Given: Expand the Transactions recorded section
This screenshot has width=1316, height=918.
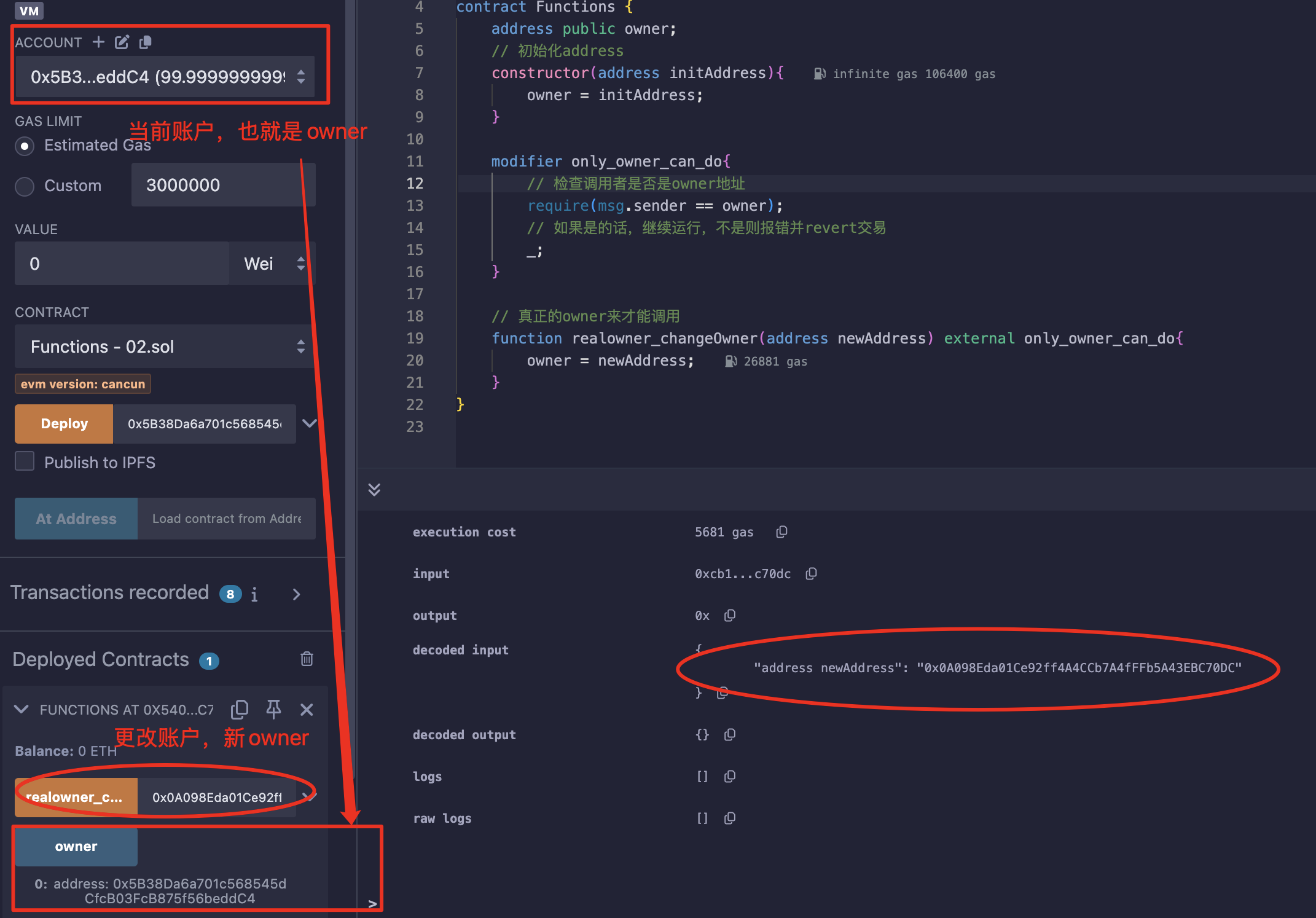Looking at the screenshot, I should (297, 594).
